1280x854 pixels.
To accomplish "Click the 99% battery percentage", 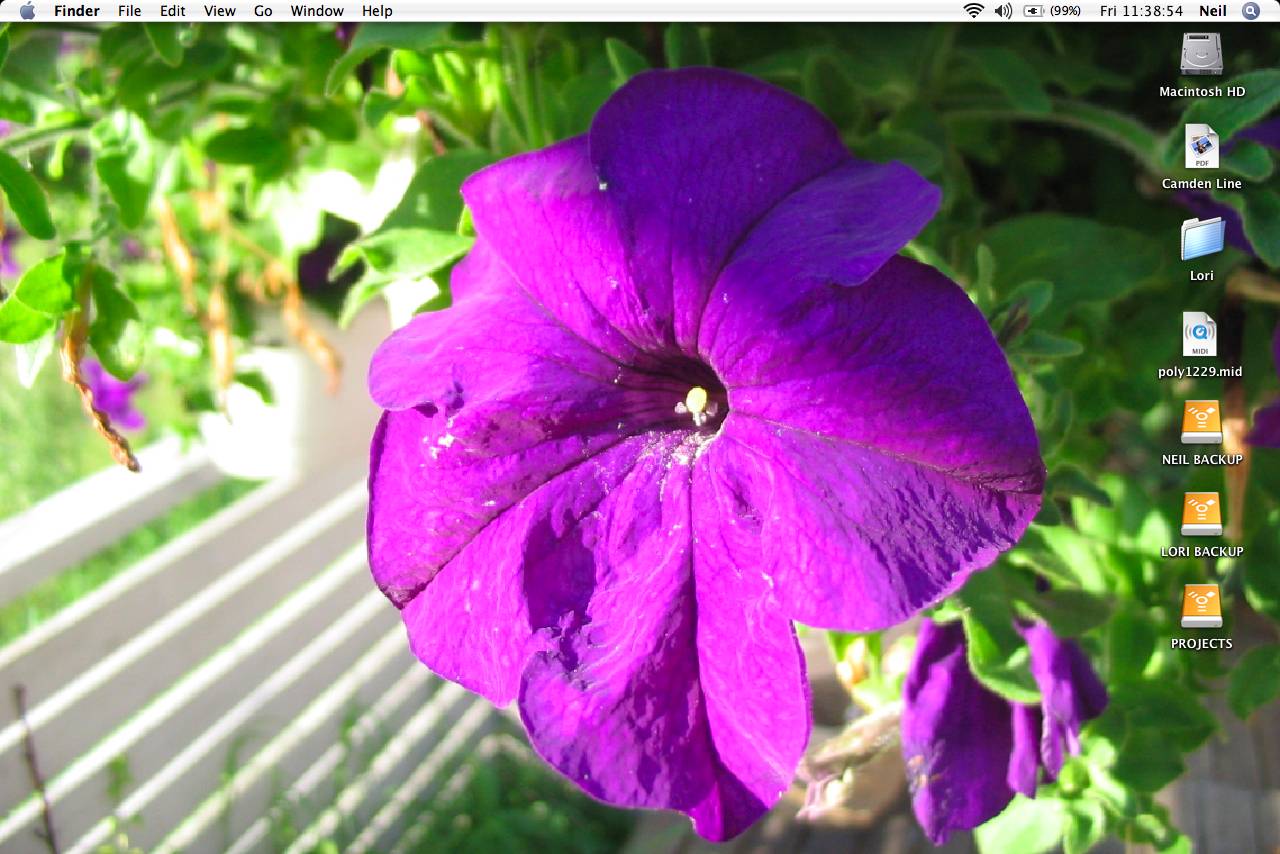I will point(1065,11).
